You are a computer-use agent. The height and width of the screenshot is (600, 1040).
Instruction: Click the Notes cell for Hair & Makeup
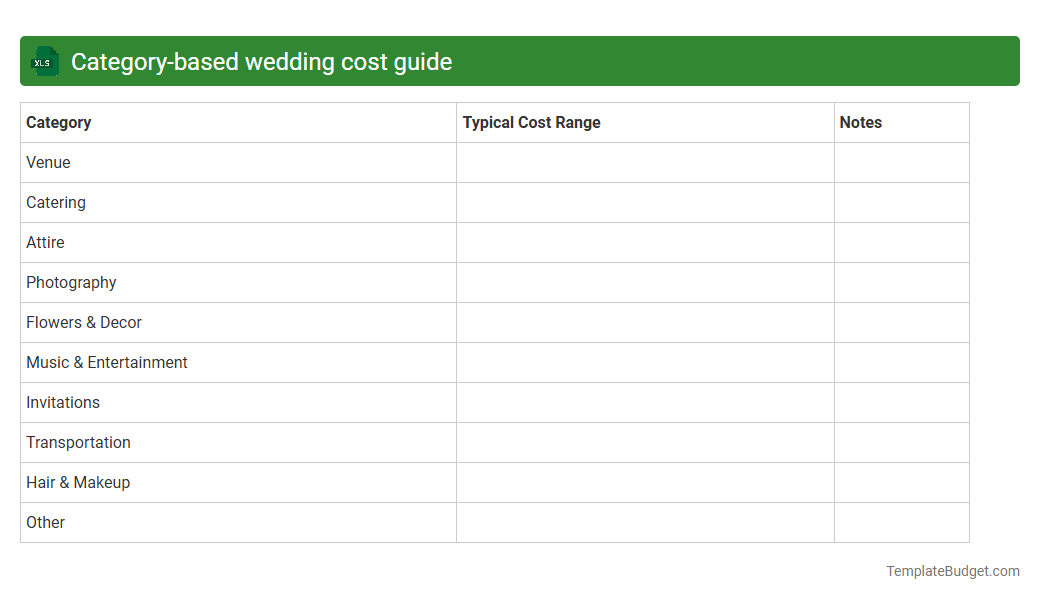click(901, 482)
